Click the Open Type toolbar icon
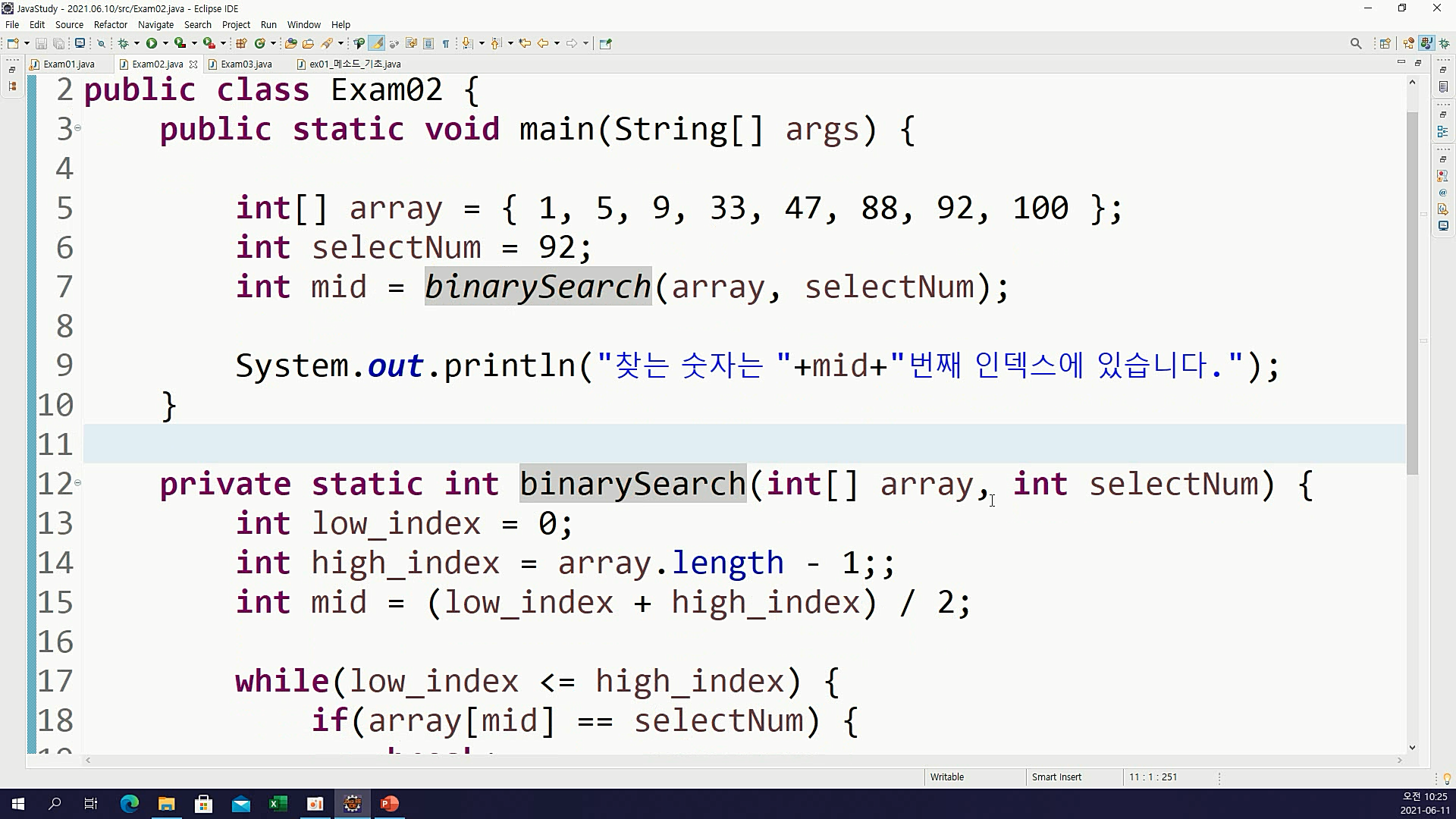 point(290,43)
